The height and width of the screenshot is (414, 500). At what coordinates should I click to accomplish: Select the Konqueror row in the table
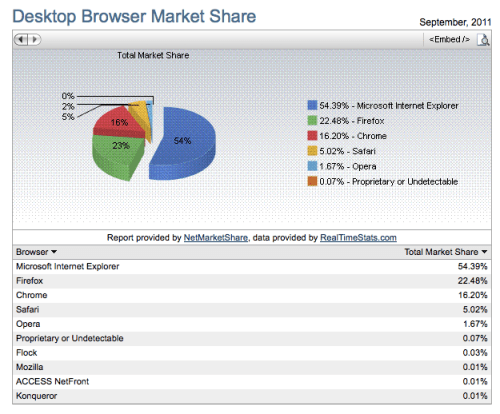click(x=252, y=396)
